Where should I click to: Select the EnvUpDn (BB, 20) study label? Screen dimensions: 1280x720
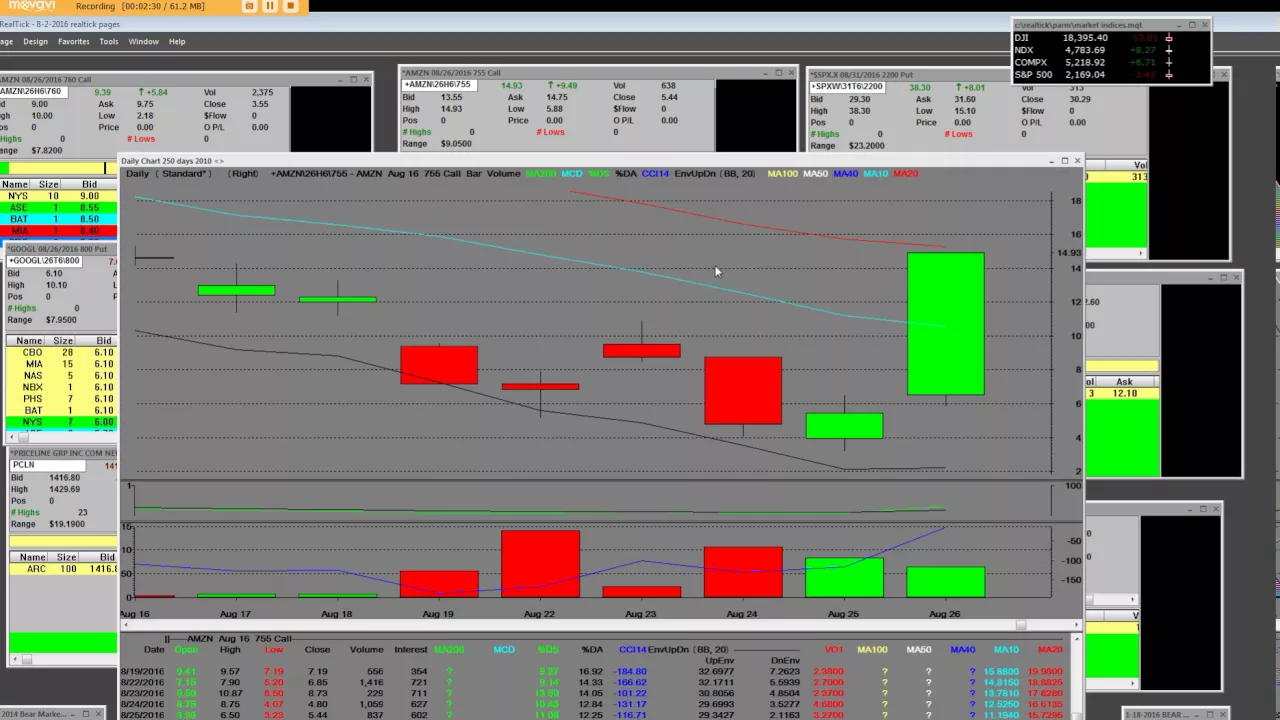(714, 174)
